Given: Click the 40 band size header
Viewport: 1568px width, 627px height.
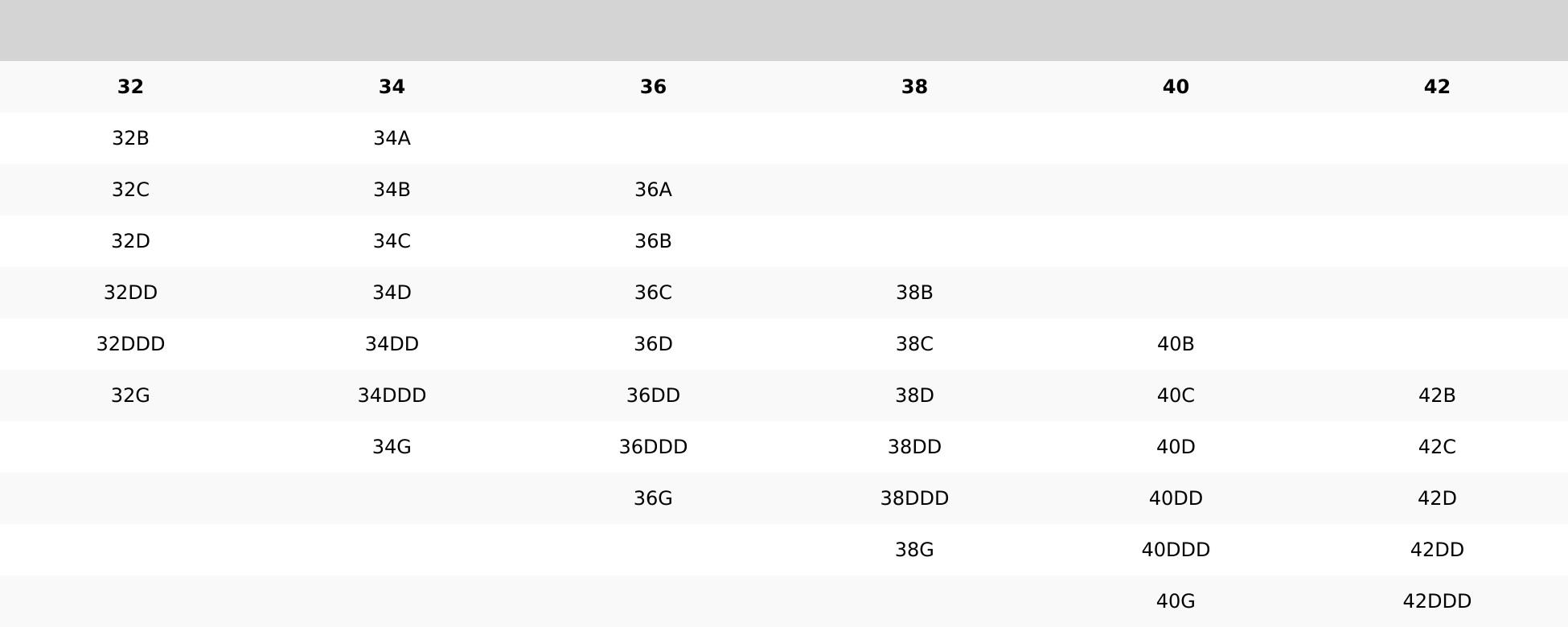Looking at the screenshot, I should coord(1176,87).
